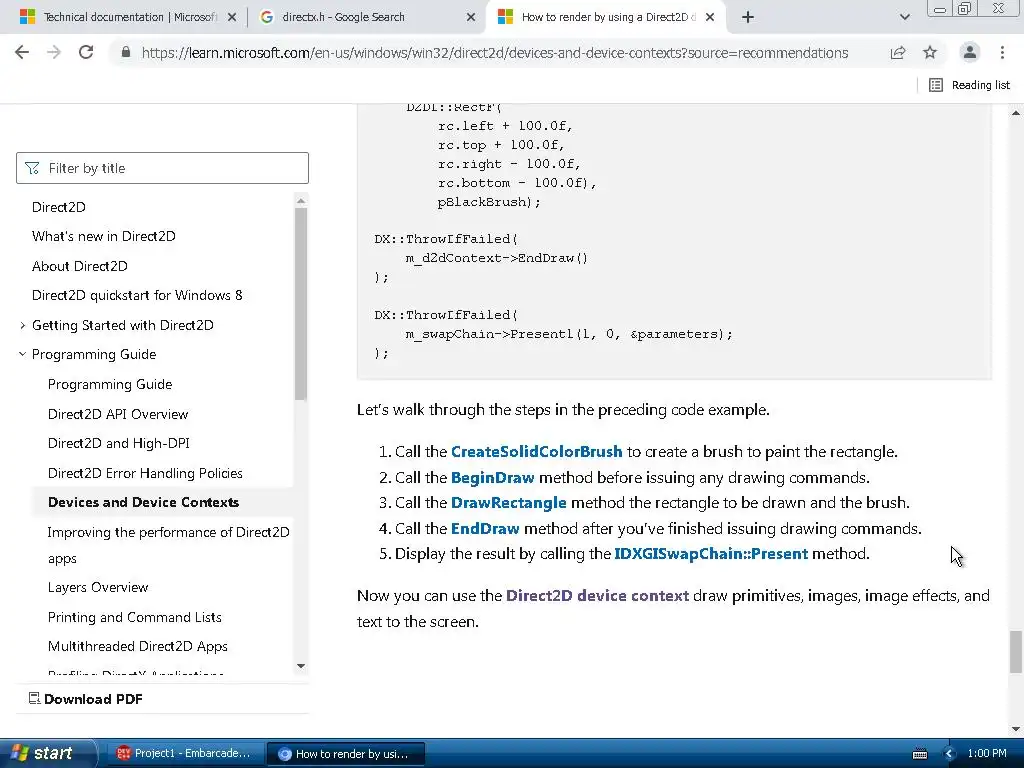Click the address bar URL
The width and height of the screenshot is (1024, 768).
click(x=495, y=53)
